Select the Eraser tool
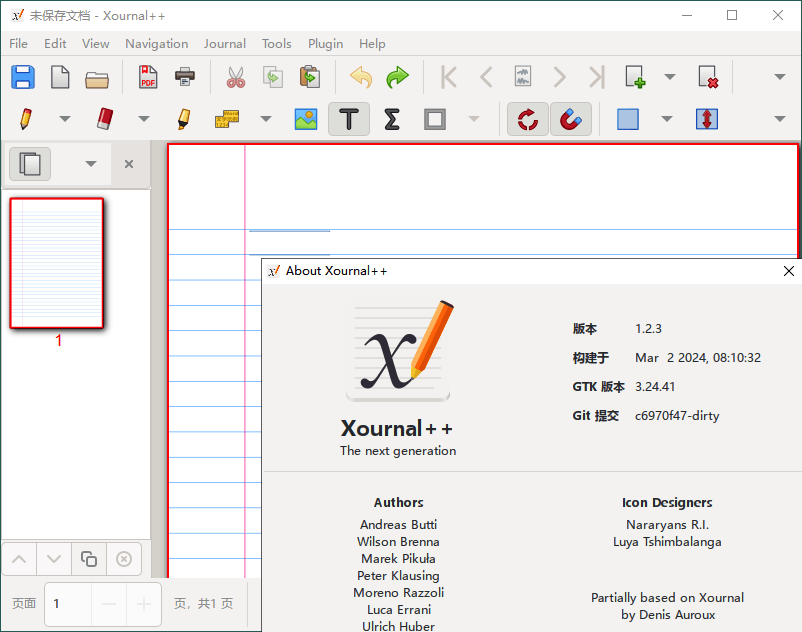Image resolution: width=802 pixels, height=632 pixels. coord(105,119)
